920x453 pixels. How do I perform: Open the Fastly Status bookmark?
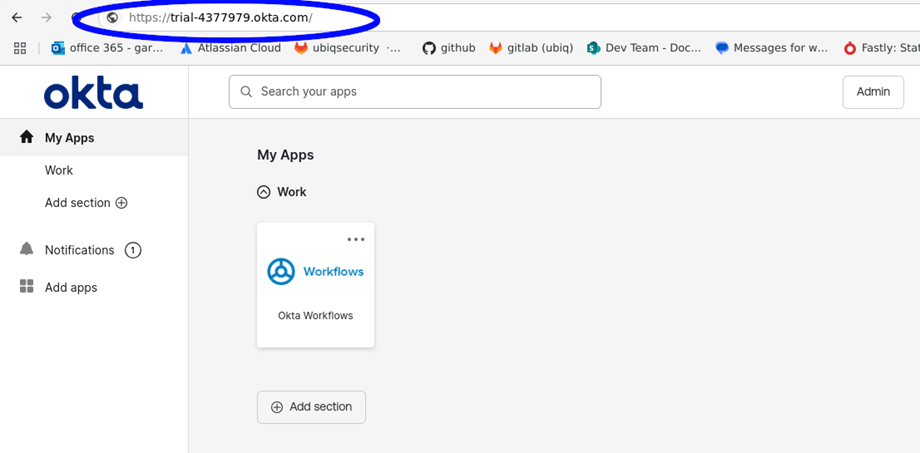pos(881,48)
